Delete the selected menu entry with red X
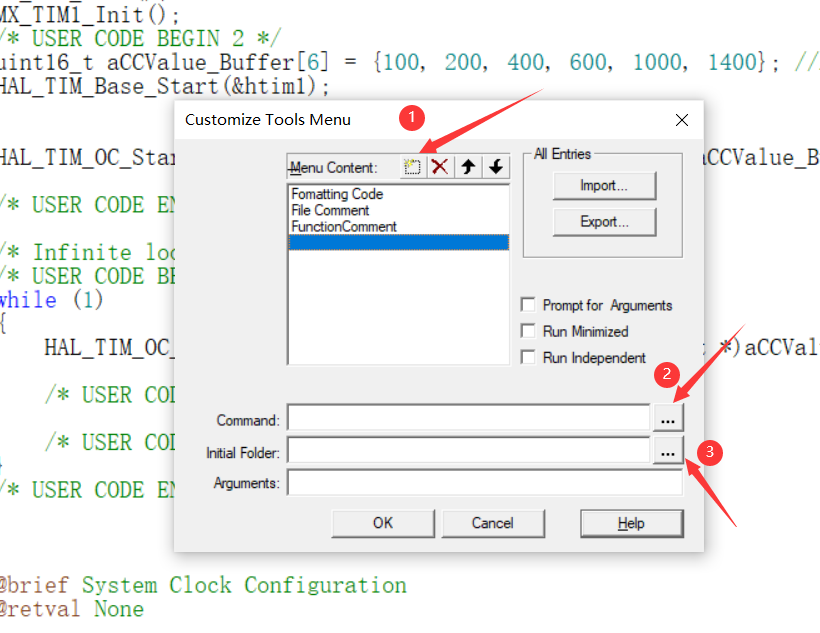Screen dimensions: 820x633 (440, 167)
